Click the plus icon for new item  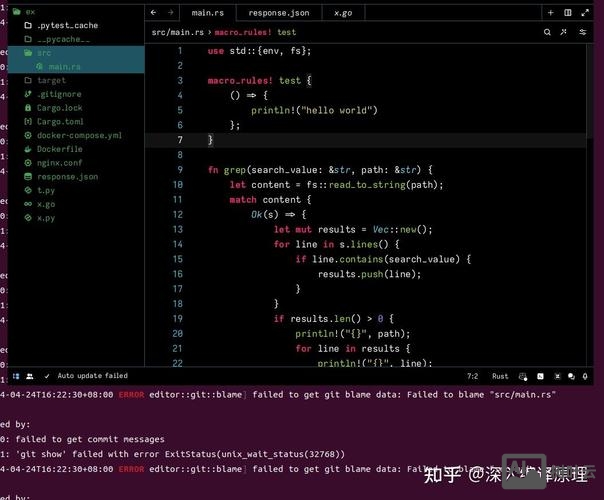pos(550,13)
